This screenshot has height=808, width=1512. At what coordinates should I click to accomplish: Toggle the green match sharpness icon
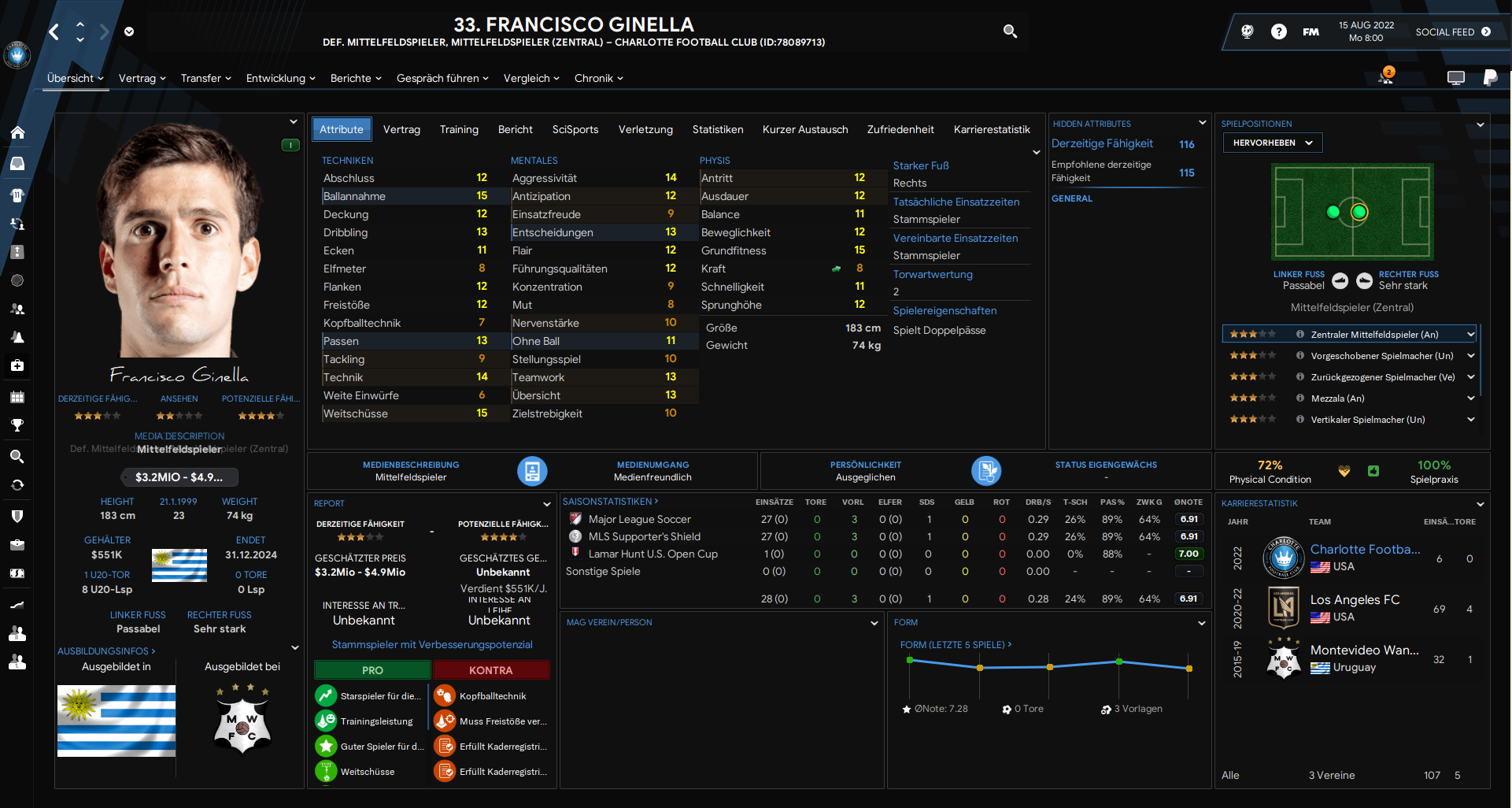tap(1373, 471)
